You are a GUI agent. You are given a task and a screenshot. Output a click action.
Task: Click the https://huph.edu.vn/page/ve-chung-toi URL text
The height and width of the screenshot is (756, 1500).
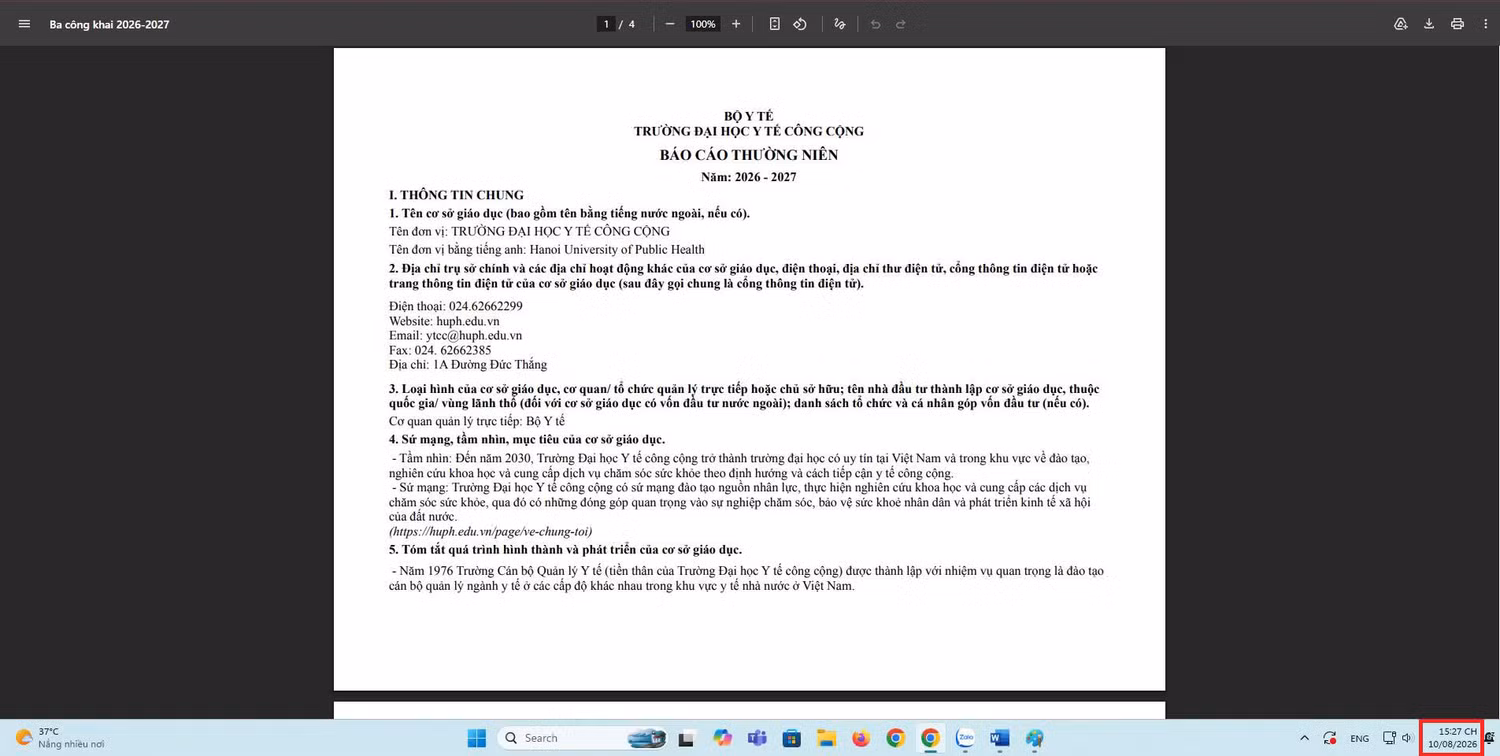tap(490, 531)
